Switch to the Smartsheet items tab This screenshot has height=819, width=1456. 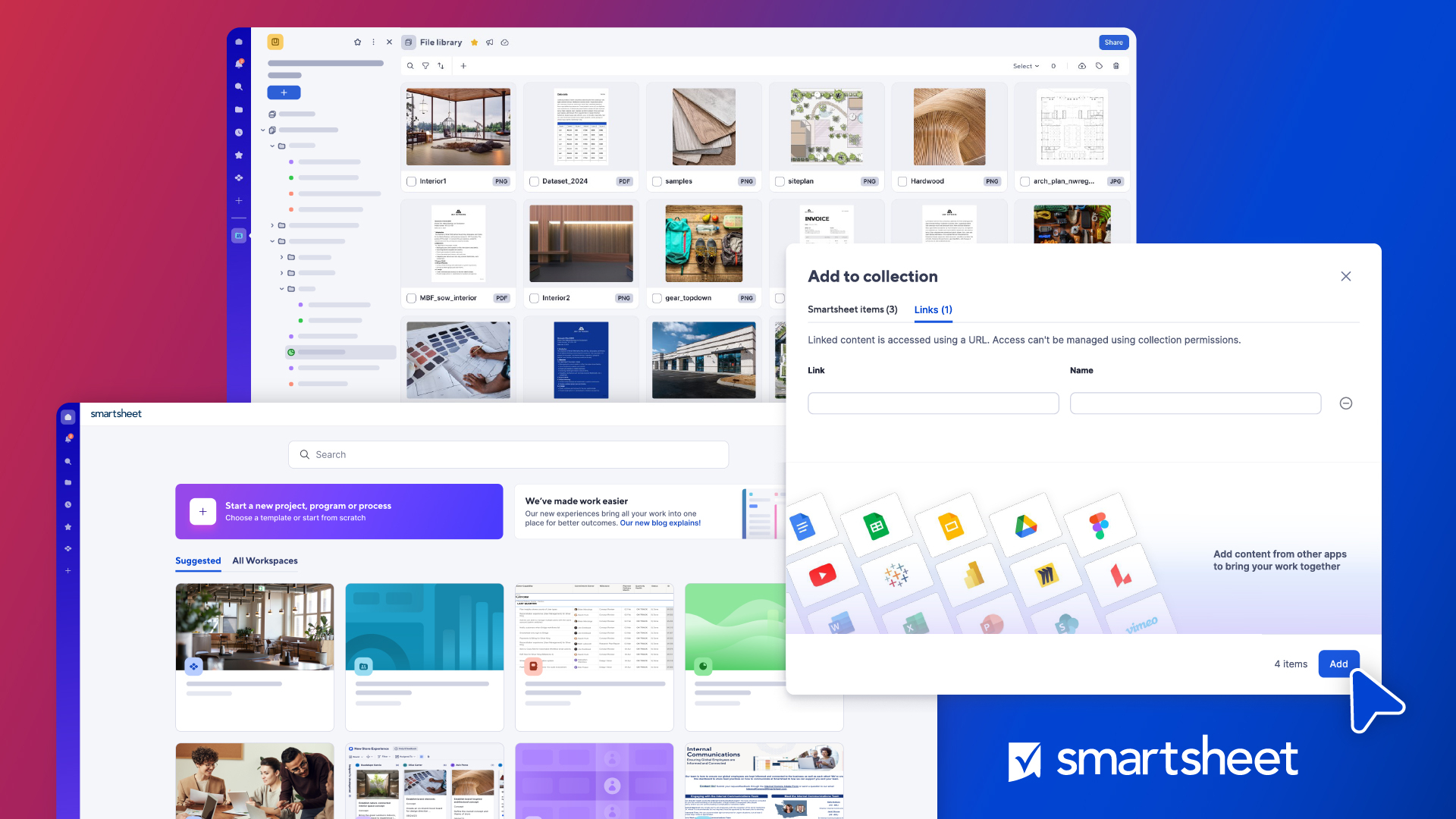coord(852,309)
